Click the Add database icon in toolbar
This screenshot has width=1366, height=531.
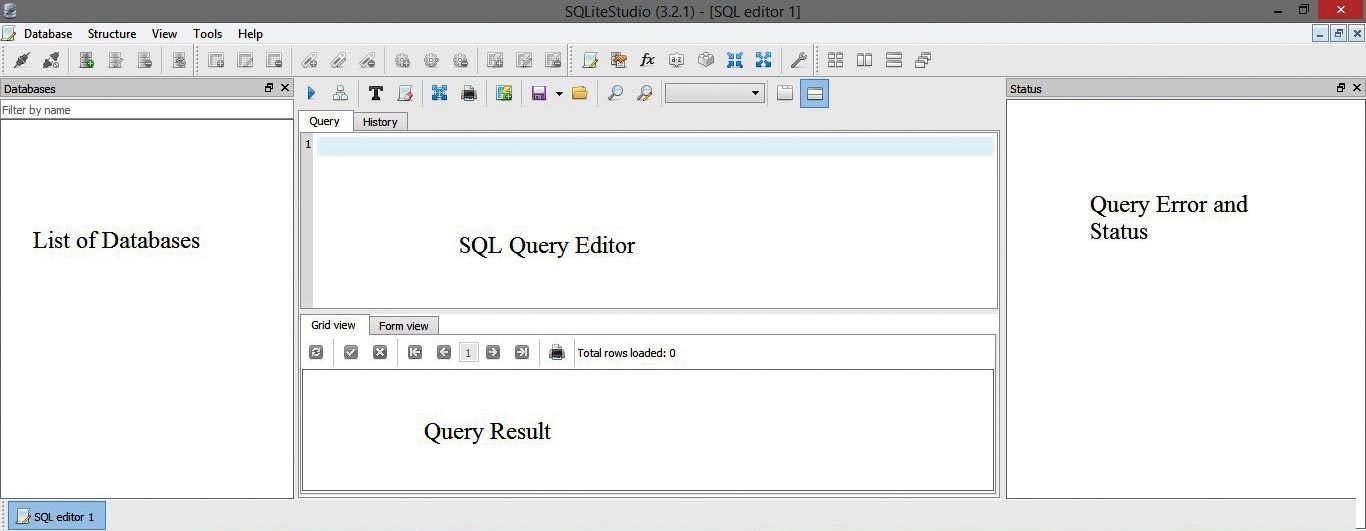coord(87,60)
